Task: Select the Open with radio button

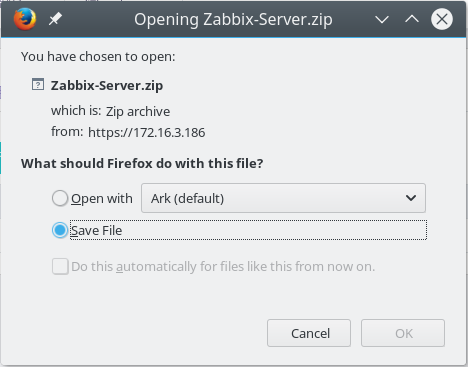Action: coord(60,198)
